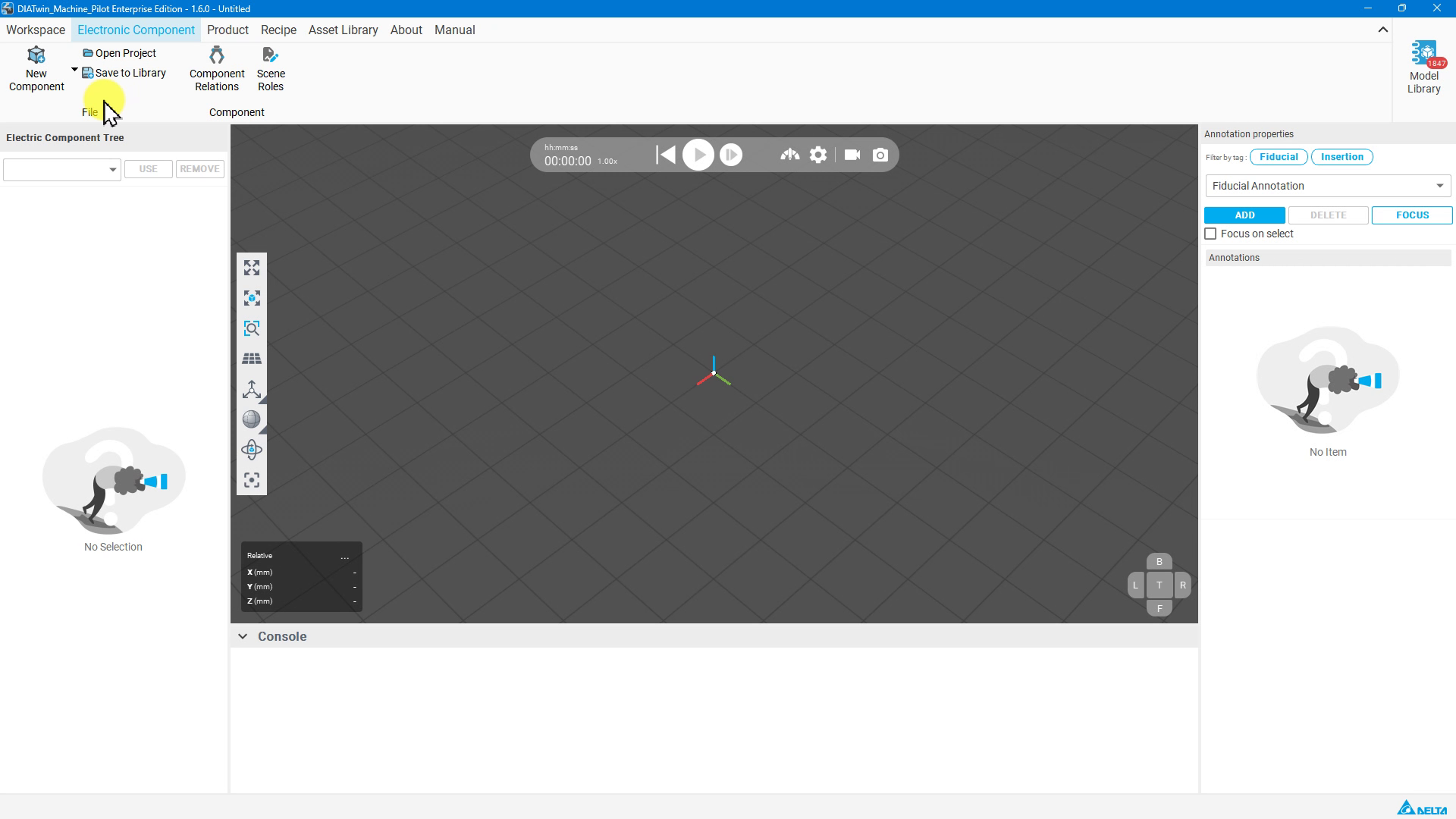
Task: Toggle the Insertion tag filter
Action: coord(1341,157)
